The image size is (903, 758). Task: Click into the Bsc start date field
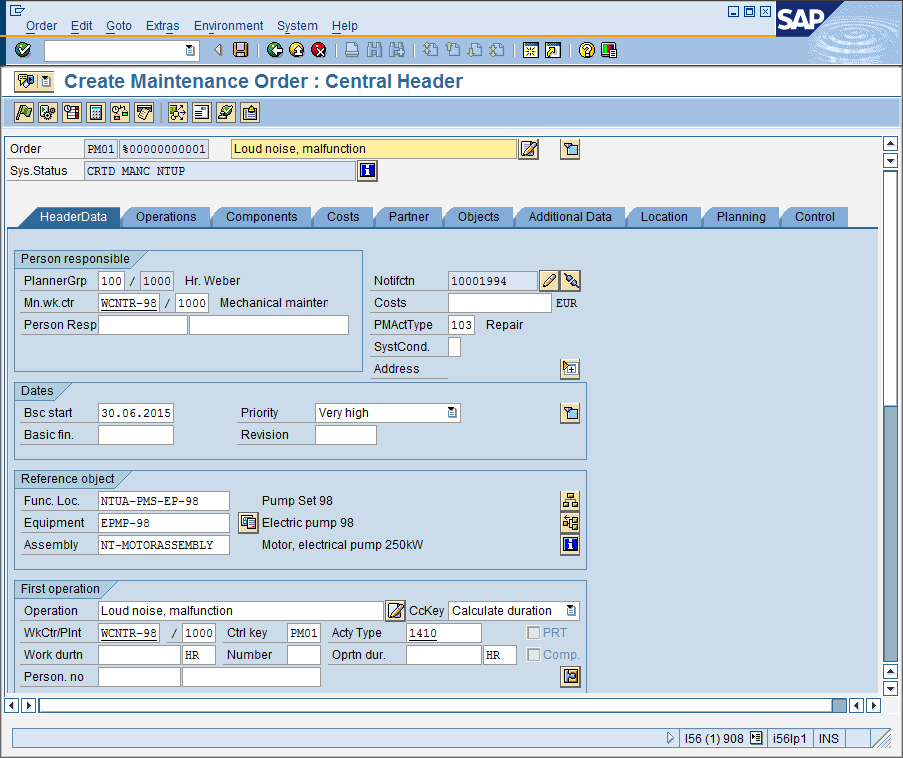(x=135, y=413)
